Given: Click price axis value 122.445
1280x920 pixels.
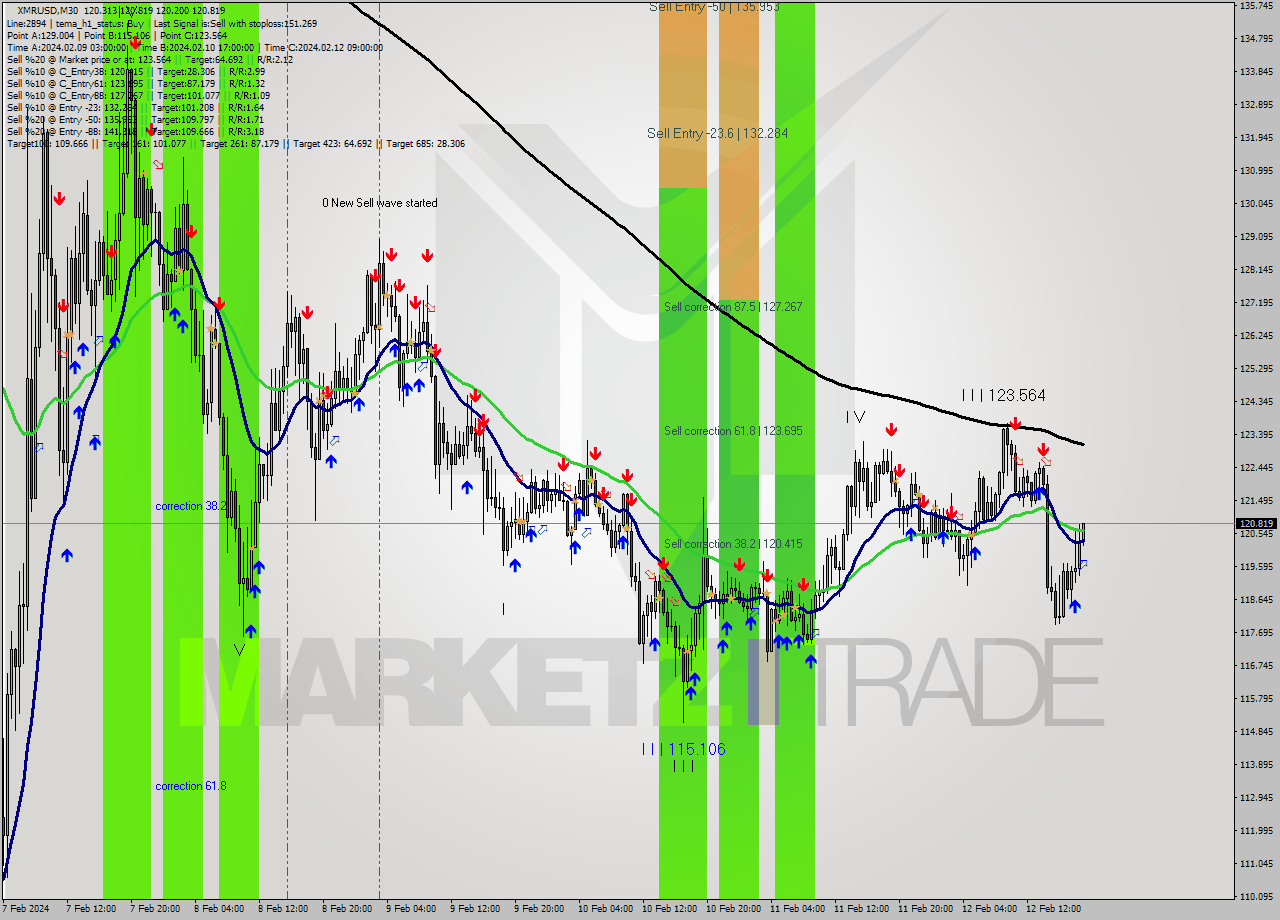Looking at the screenshot, I should [x=1256, y=468].
